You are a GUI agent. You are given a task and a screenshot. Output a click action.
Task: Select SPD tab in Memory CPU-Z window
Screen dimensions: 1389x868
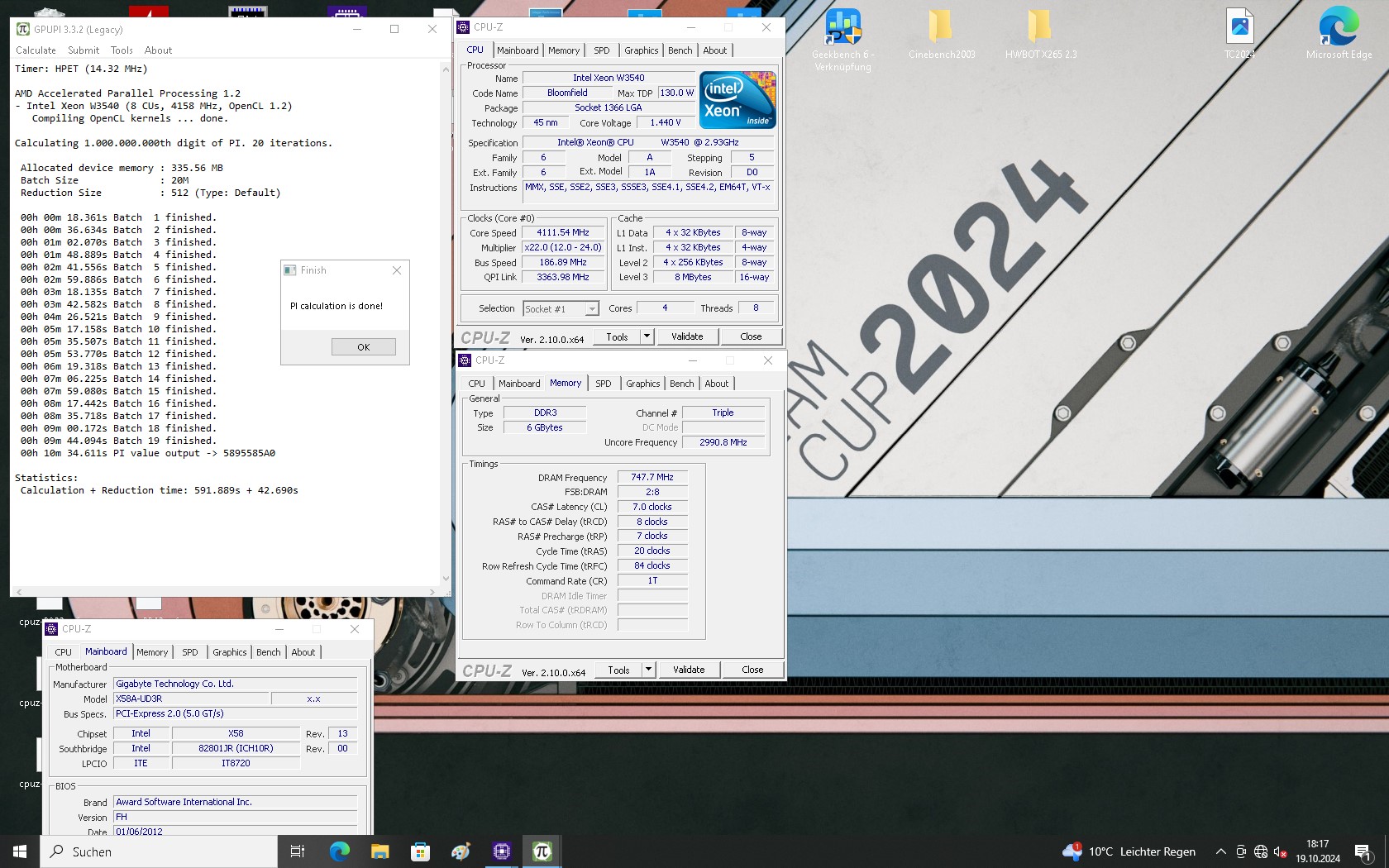[604, 384]
